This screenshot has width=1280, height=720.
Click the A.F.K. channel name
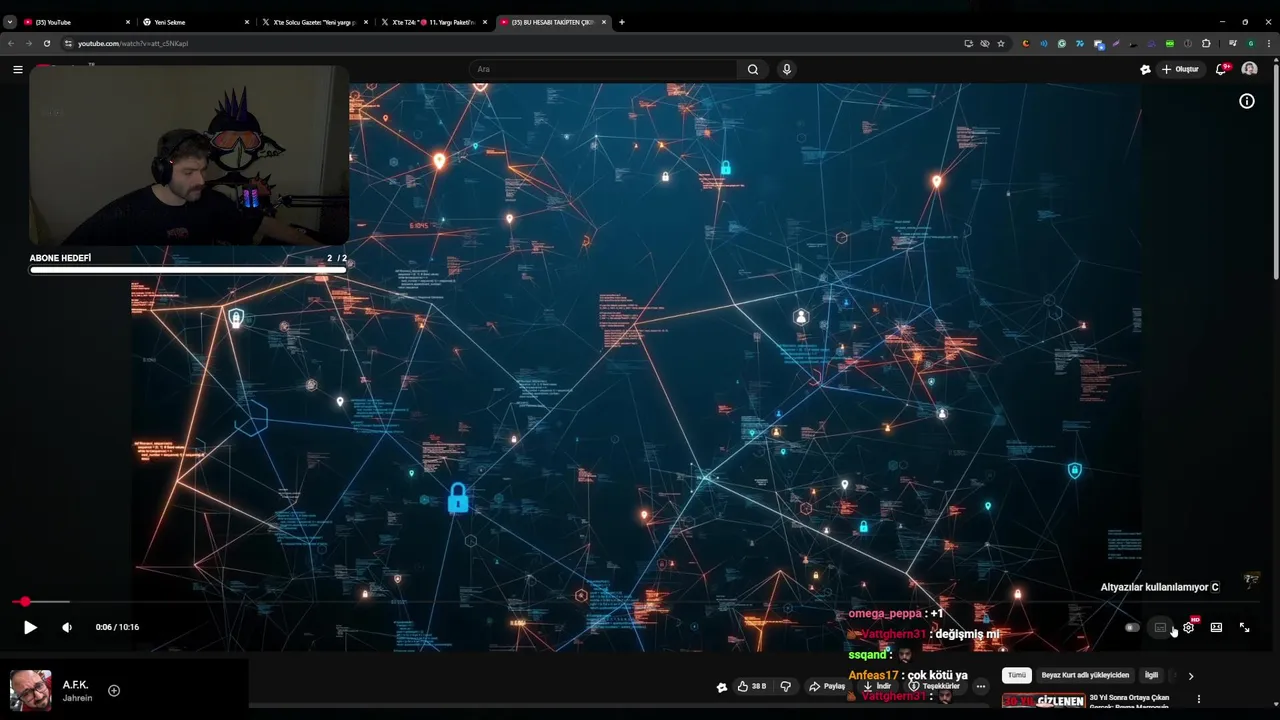[x=75, y=685]
